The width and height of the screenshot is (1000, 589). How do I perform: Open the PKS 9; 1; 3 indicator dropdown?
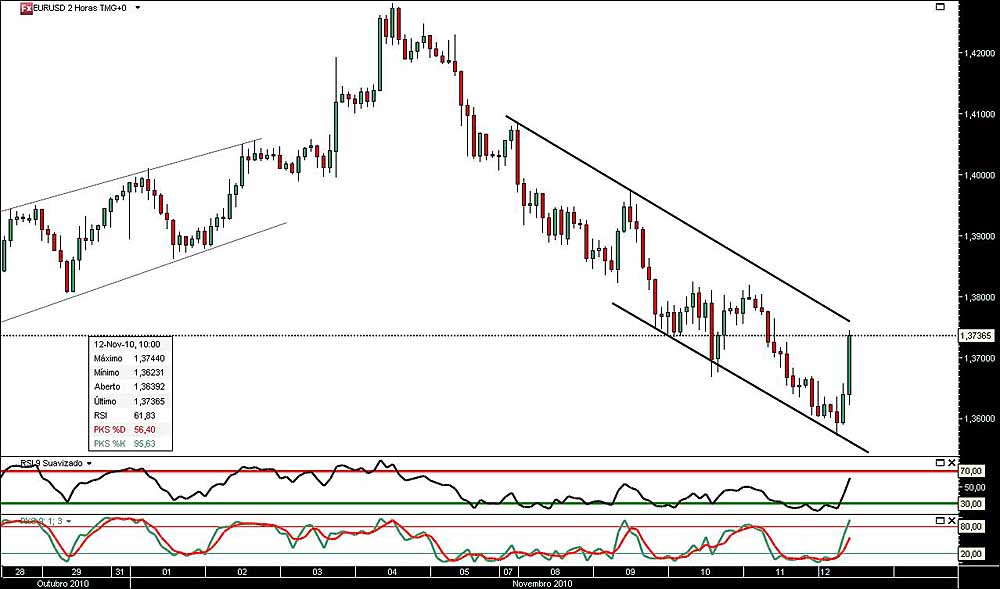click(69, 521)
